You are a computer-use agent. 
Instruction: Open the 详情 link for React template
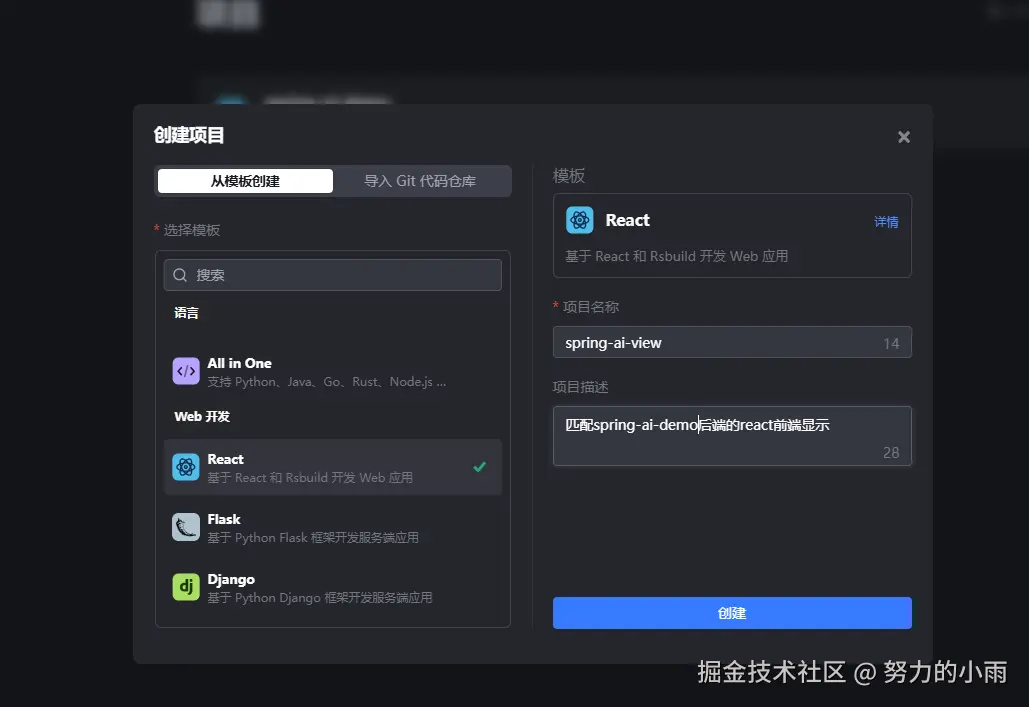(x=886, y=222)
